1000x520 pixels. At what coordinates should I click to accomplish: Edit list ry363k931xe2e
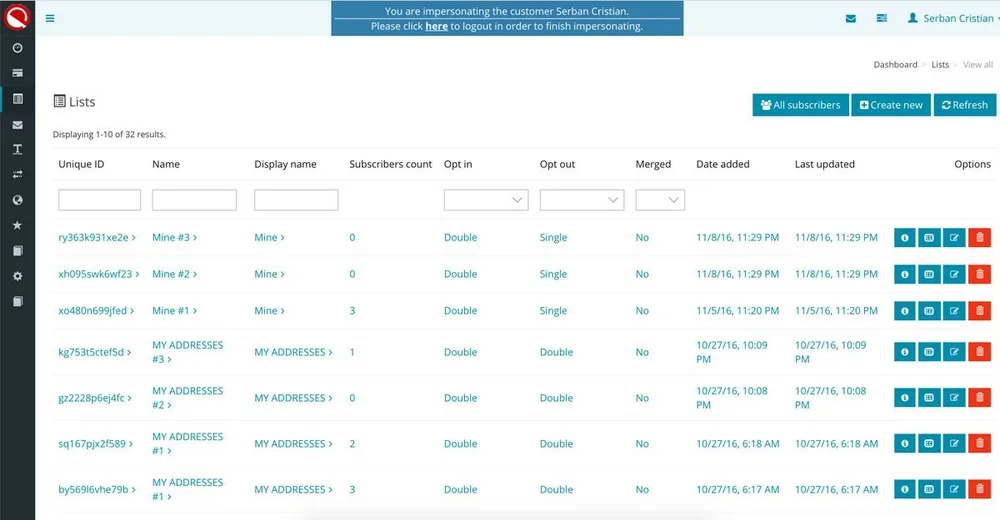pos(954,237)
